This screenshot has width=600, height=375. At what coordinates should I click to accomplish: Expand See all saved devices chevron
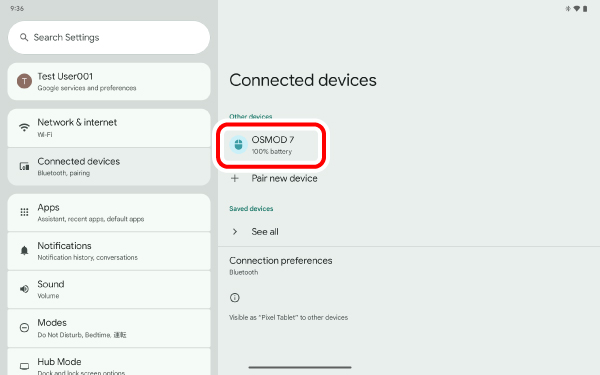click(x=235, y=232)
